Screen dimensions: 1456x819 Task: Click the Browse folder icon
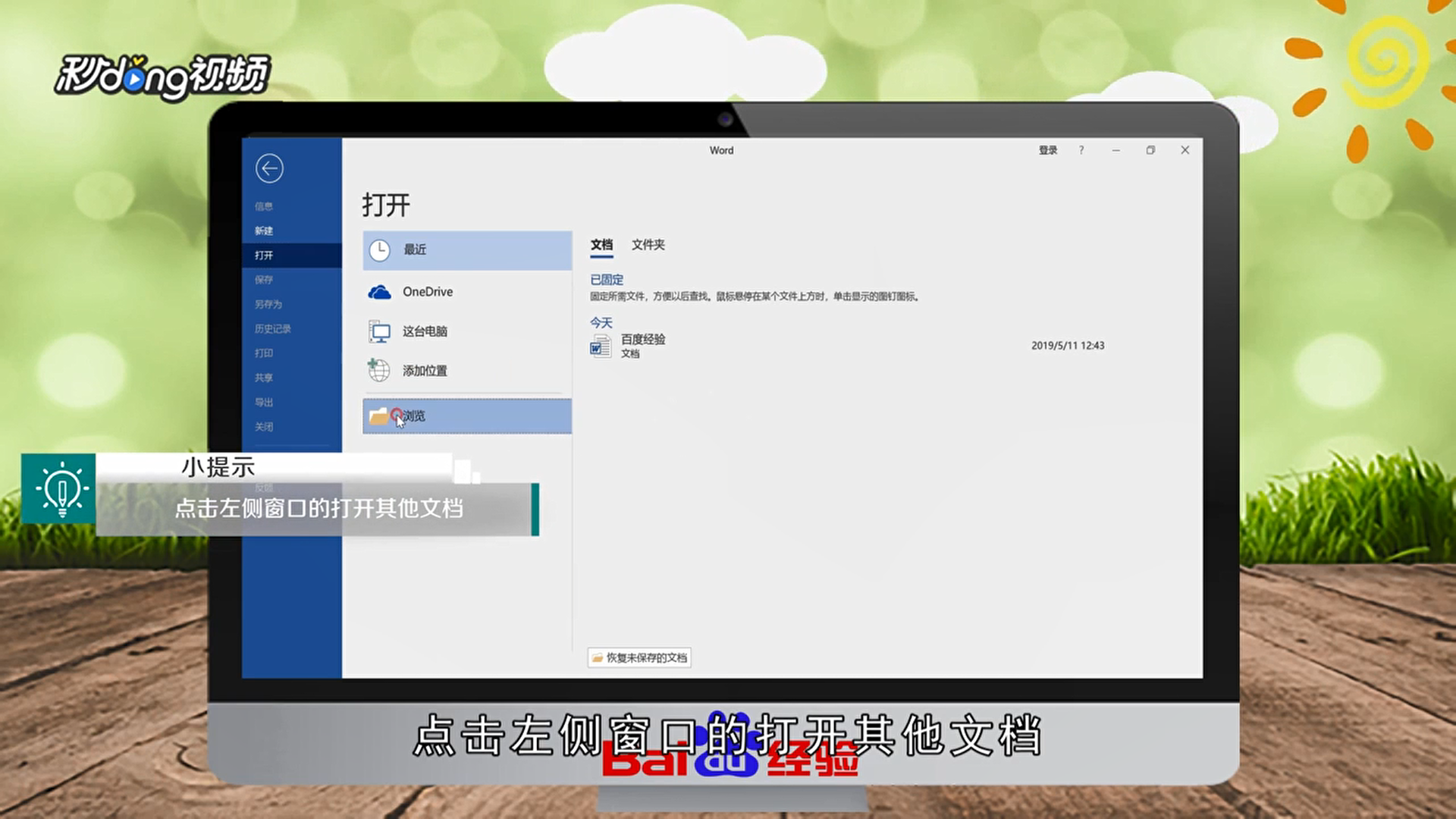click(378, 416)
